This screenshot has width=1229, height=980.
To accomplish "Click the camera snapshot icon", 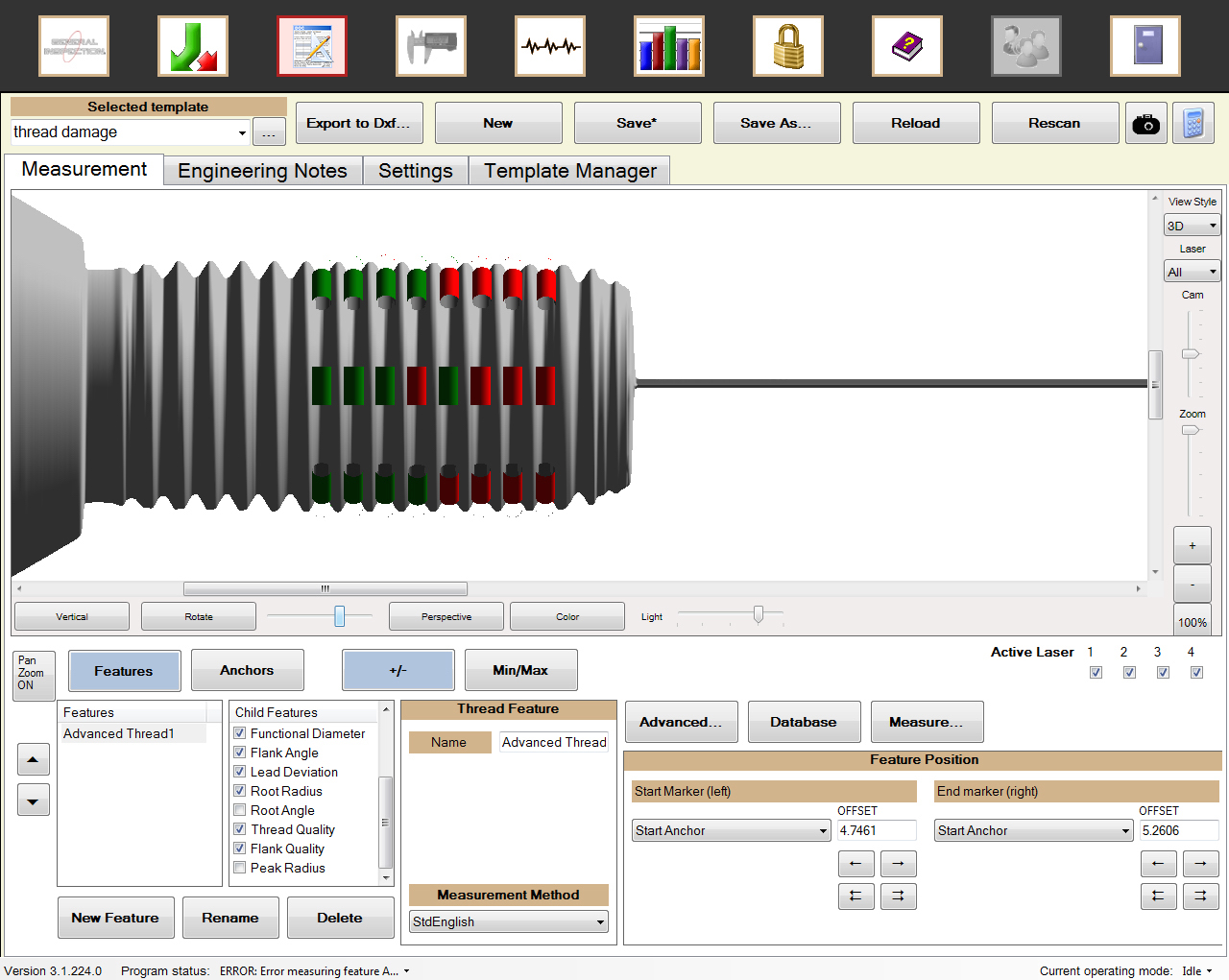I will (1146, 124).
